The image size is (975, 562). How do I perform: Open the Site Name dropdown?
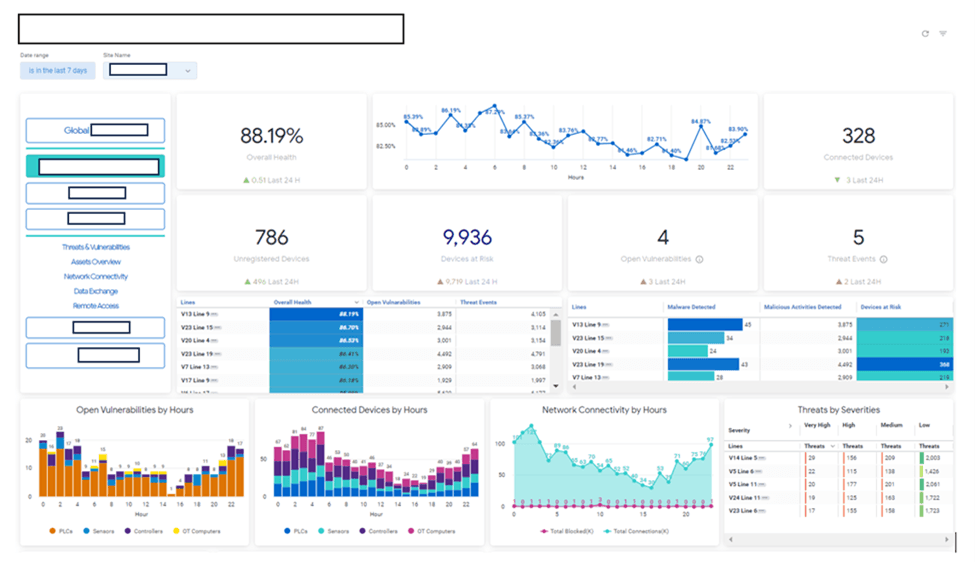click(150, 70)
